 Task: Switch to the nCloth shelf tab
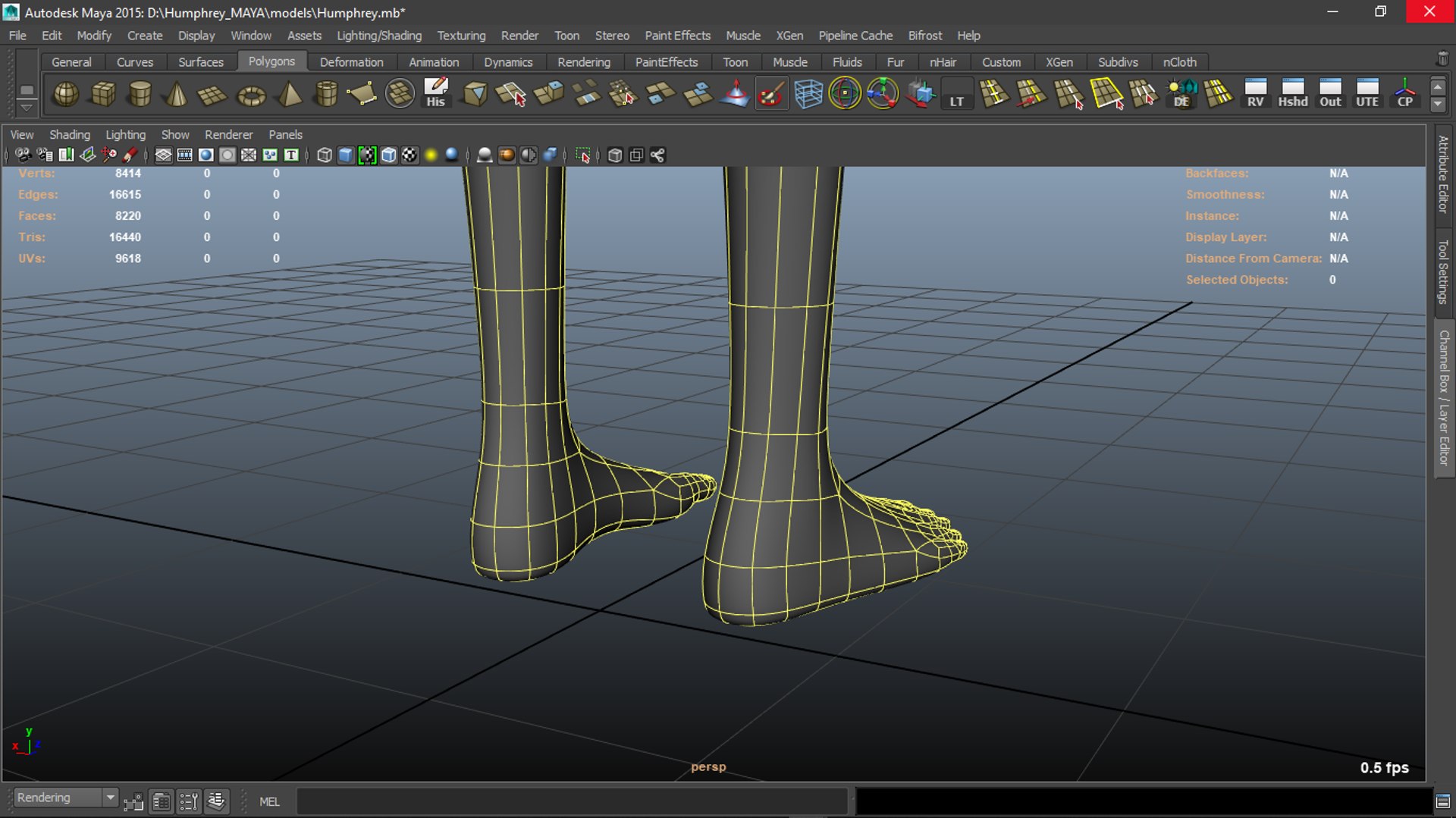tap(1180, 62)
